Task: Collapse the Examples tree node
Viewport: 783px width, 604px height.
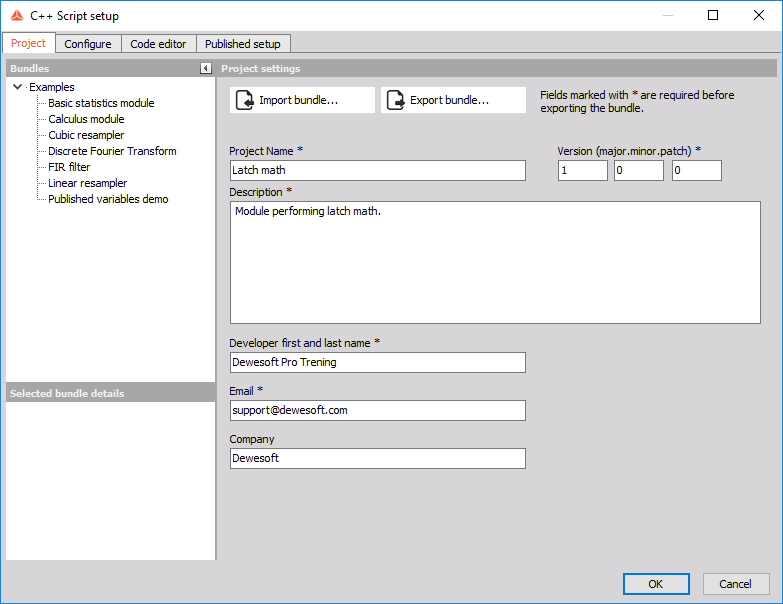Action: click(x=17, y=87)
